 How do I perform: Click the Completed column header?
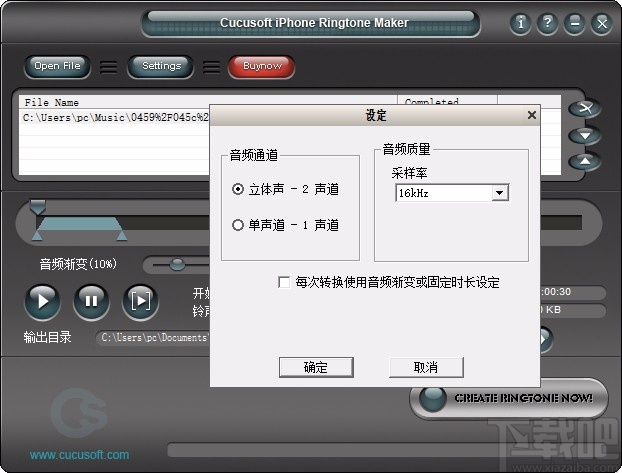pos(447,100)
